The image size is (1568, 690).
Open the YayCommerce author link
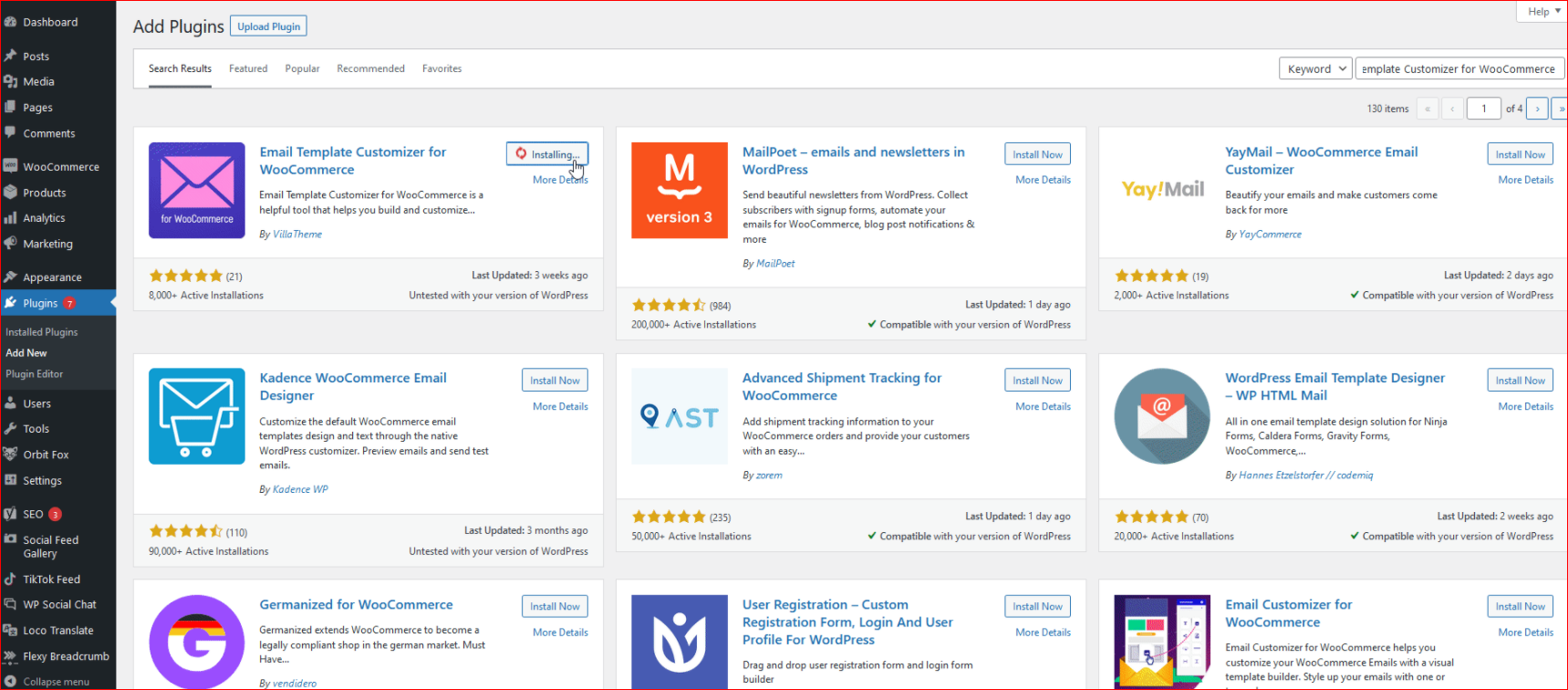tap(1270, 235)
